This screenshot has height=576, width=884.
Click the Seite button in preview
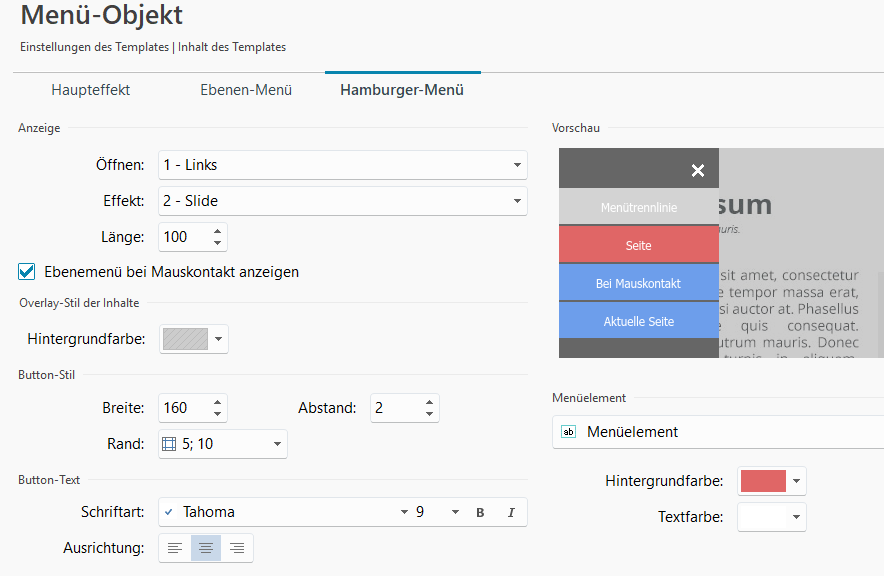tap(638, 245)
